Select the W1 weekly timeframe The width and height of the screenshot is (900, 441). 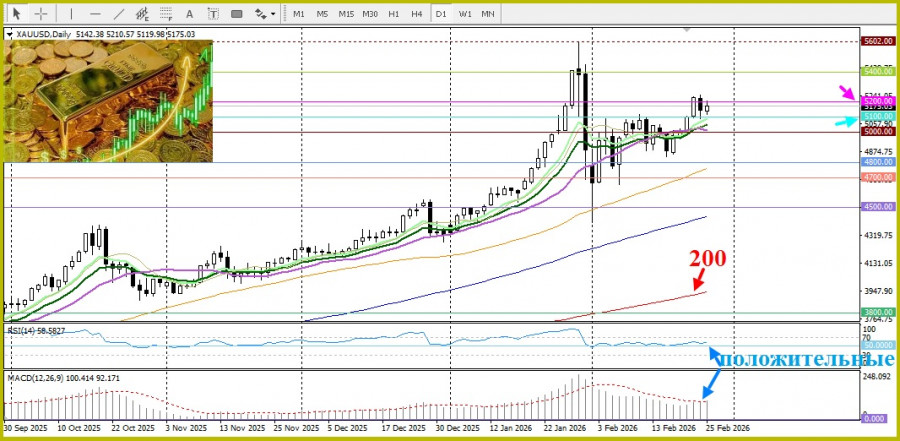[465, 14]
